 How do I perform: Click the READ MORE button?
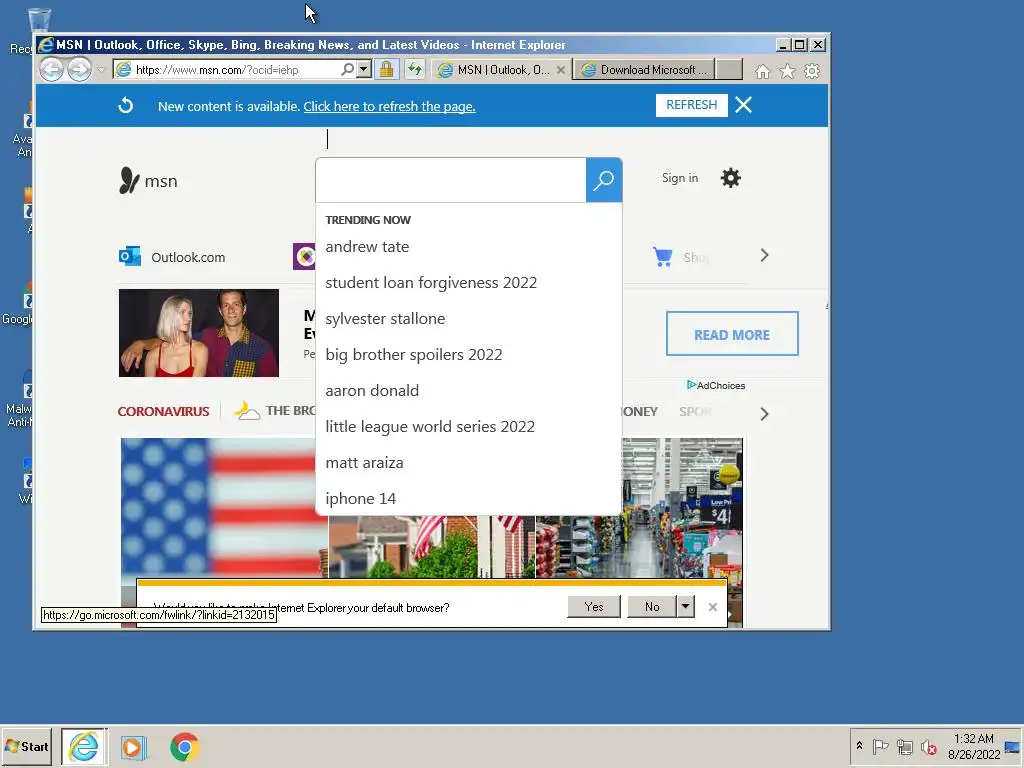732,334
